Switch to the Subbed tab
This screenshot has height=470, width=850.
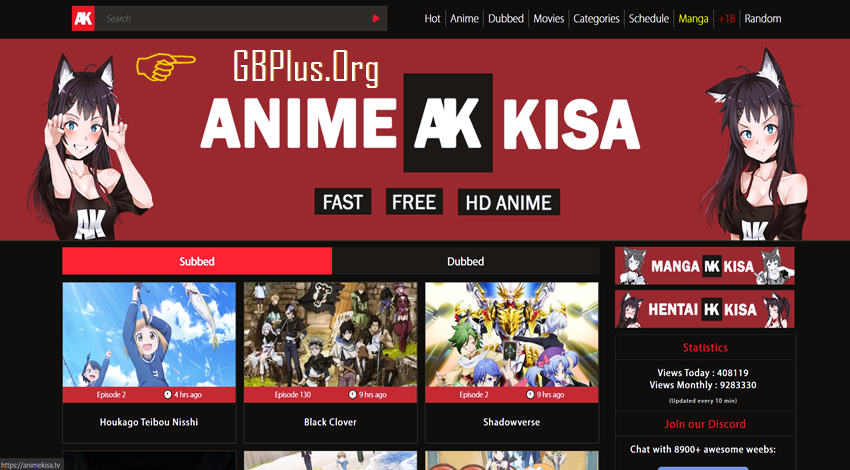[197, 261]
